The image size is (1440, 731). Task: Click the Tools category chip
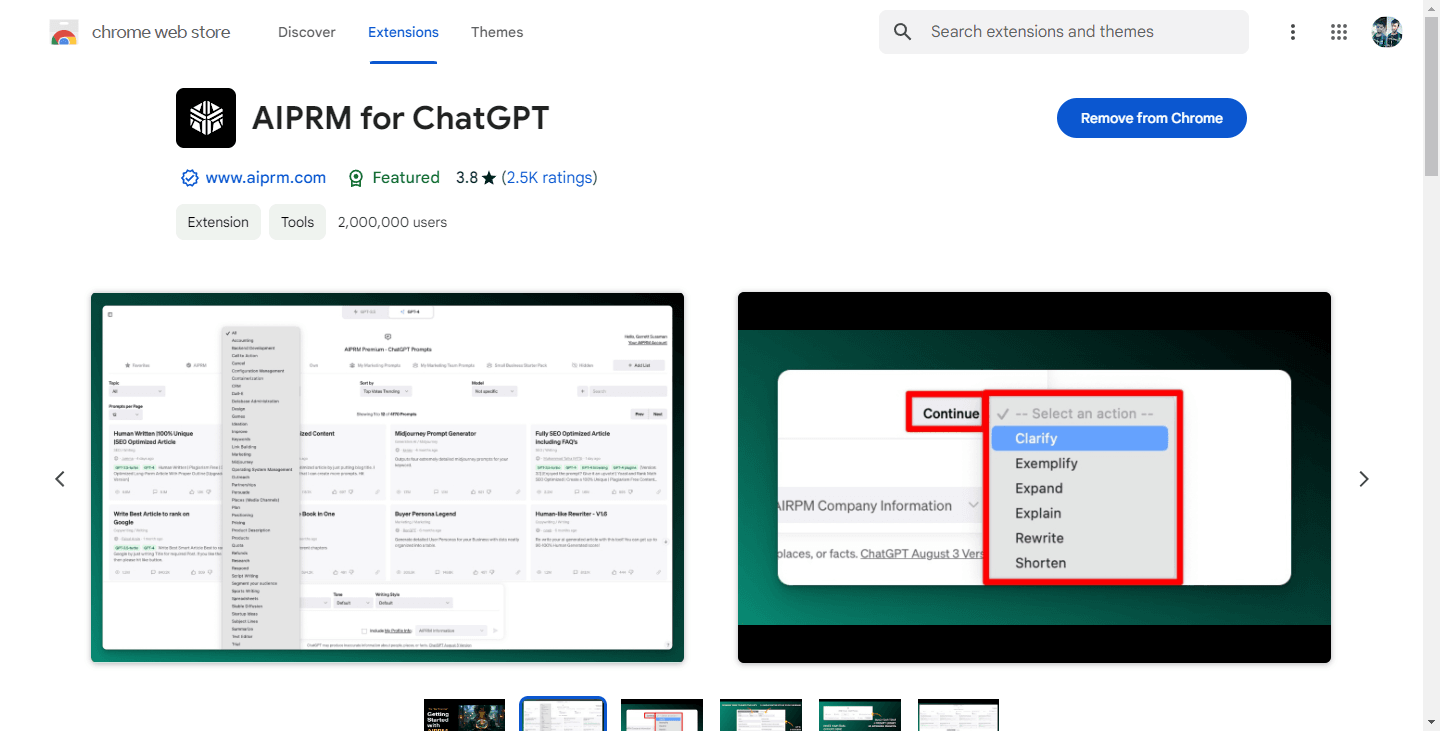(297, 222)
